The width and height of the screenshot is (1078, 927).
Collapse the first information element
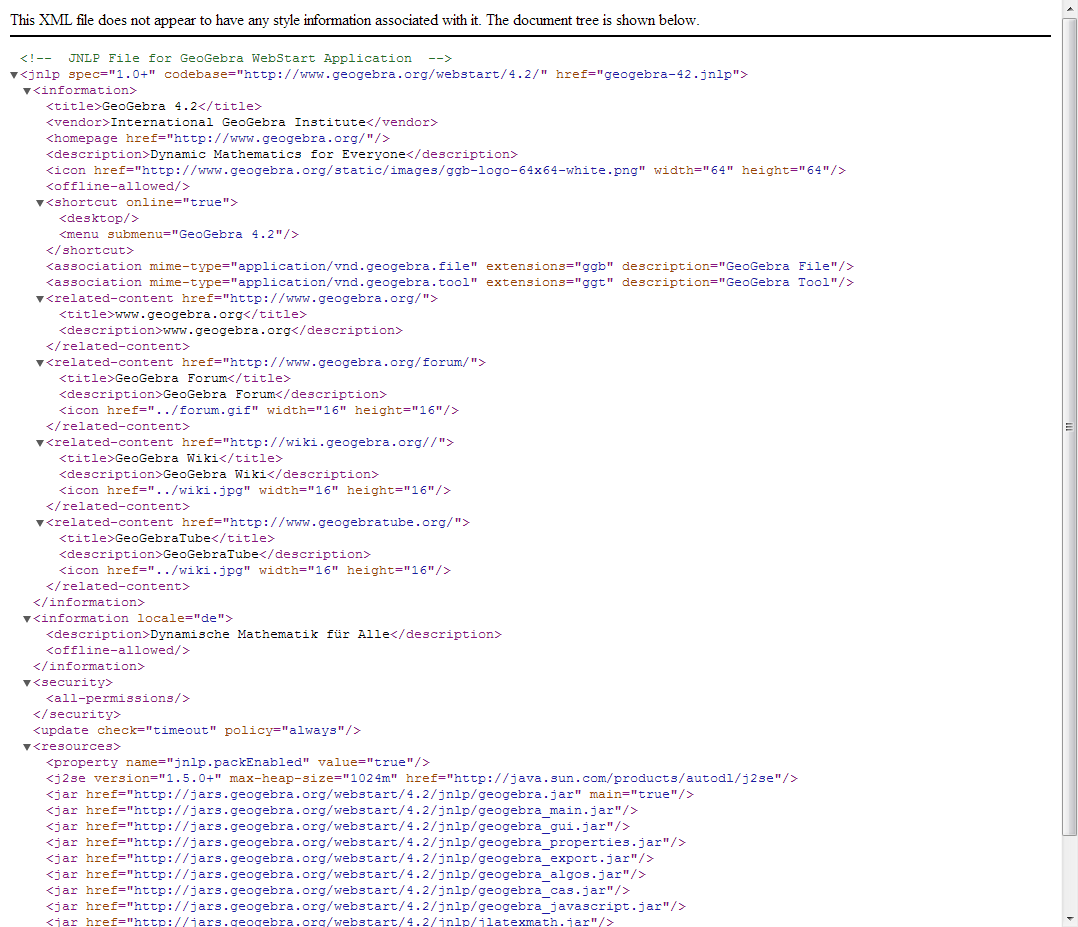[27, 91]
